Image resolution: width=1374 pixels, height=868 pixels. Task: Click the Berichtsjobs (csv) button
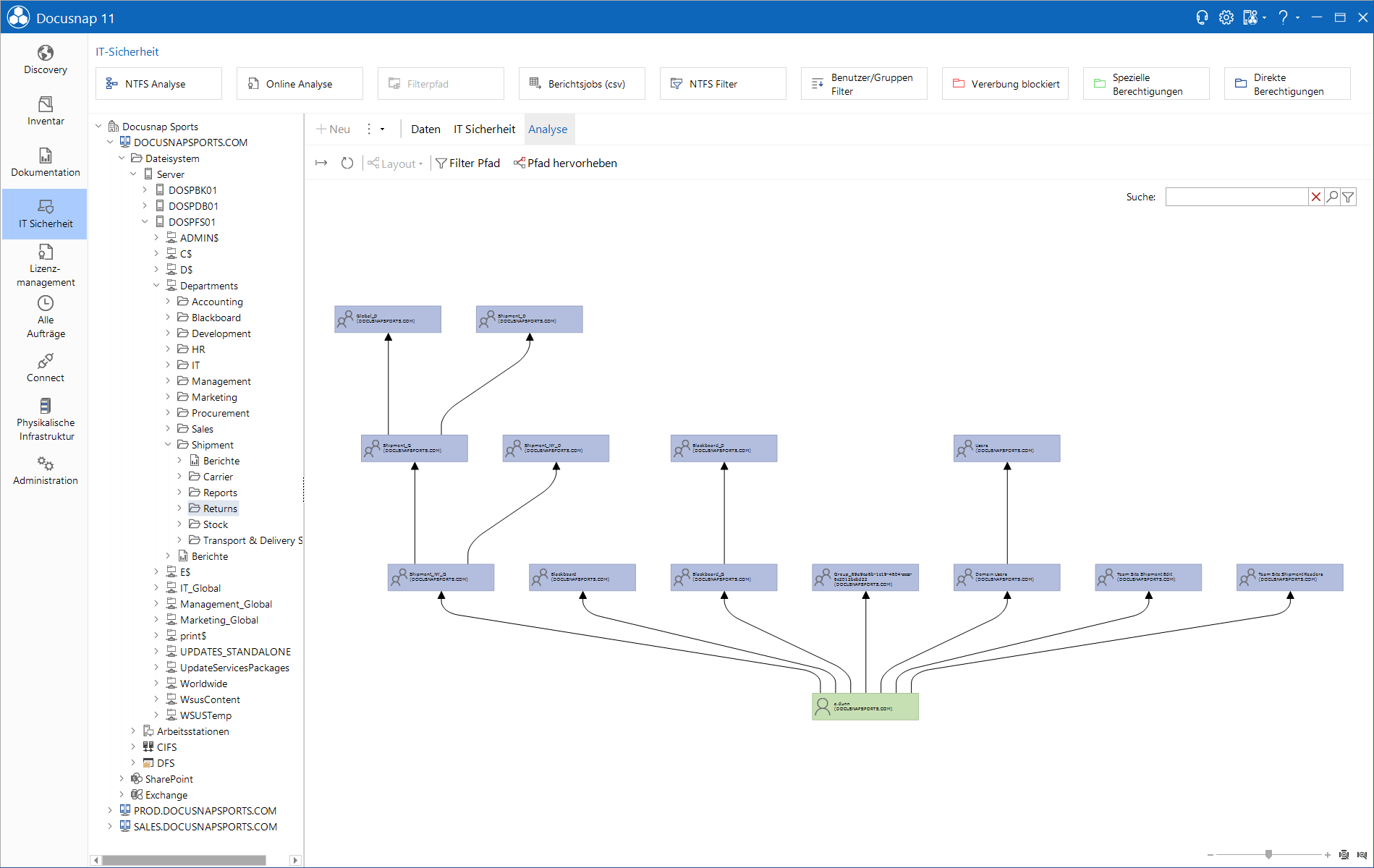582,84
